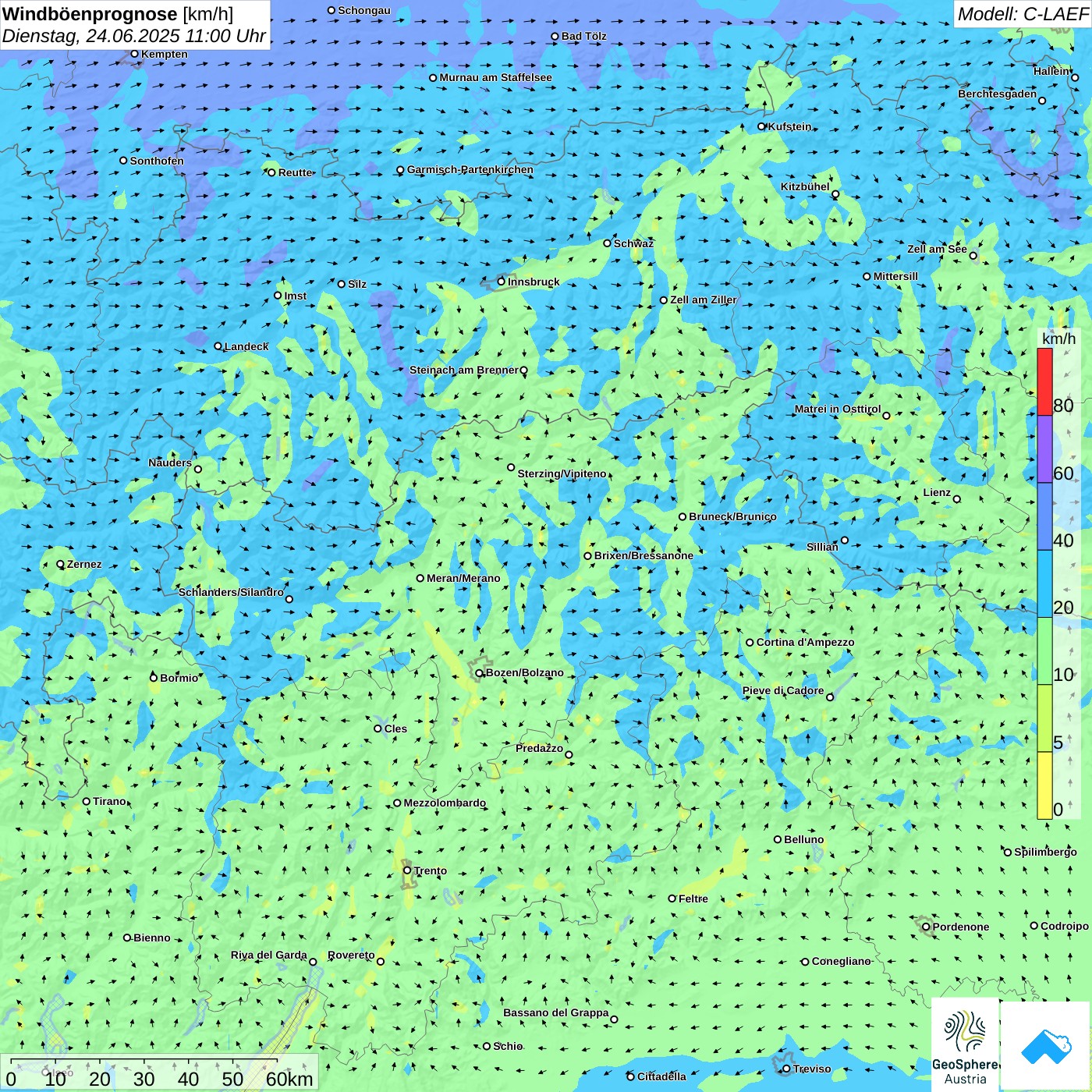Click the 'Sillian' label

coord(822,547)
